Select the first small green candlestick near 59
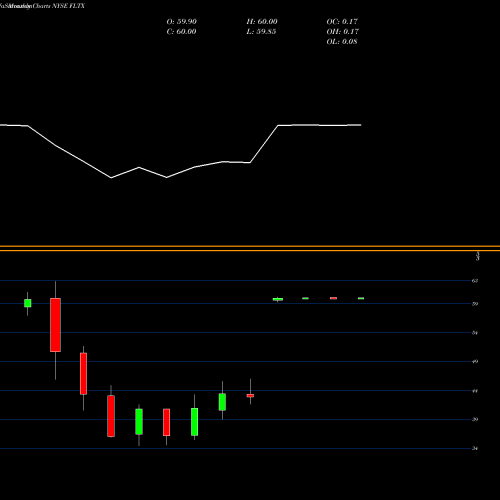This screenshot has width=500, height=500. (28, 303)
